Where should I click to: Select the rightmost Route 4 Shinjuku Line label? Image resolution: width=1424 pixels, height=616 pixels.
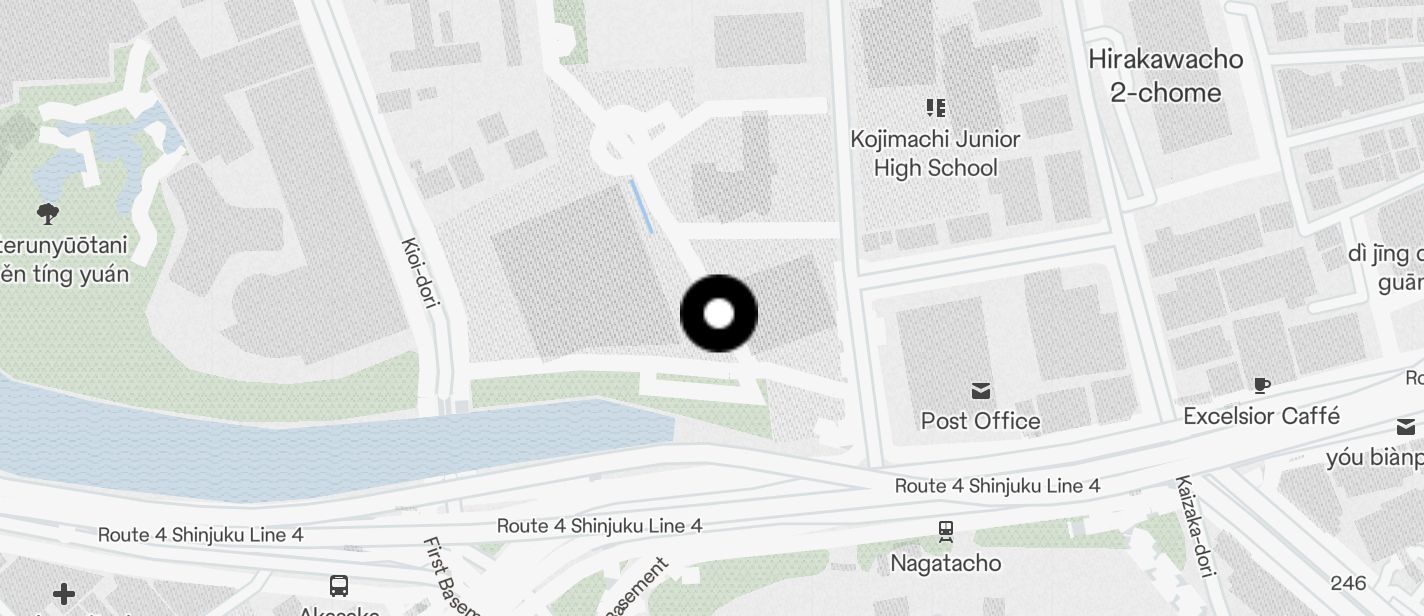[x=997, y=486]
